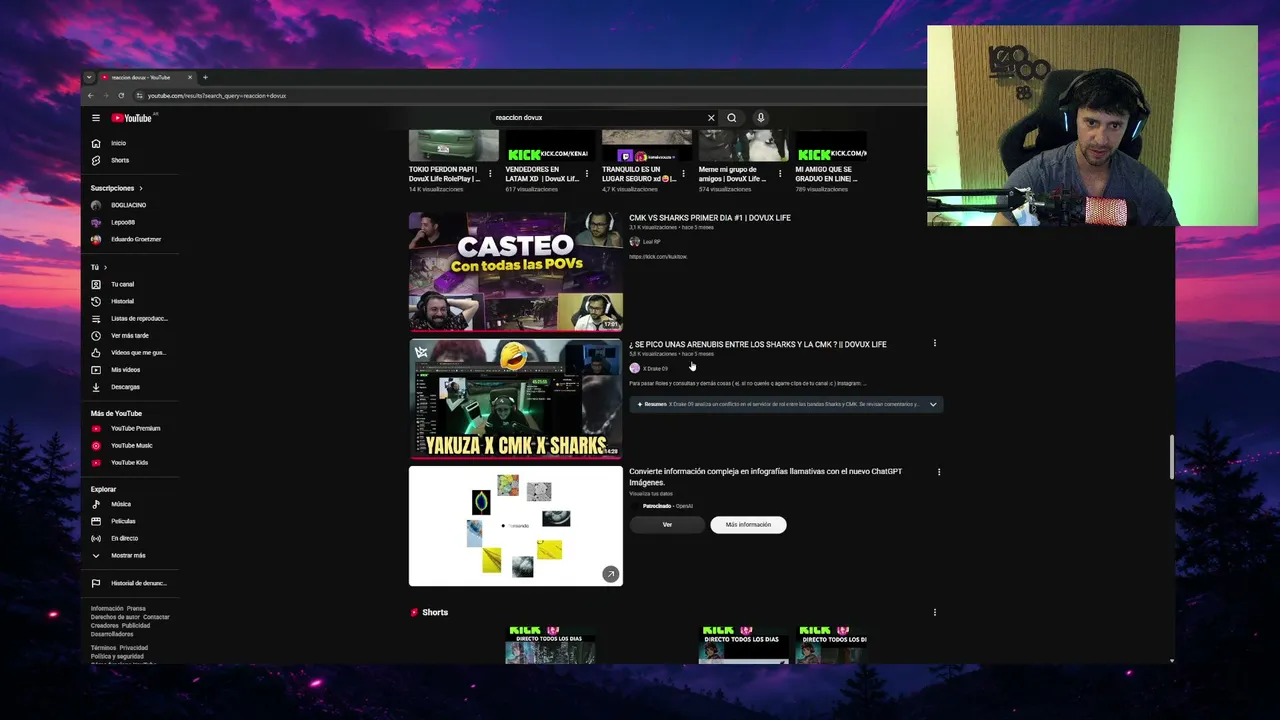Play the CASTEO con todas las POVs thumbnail
The width and height of the screenshot is (1280, 720).
coord(516,271)
